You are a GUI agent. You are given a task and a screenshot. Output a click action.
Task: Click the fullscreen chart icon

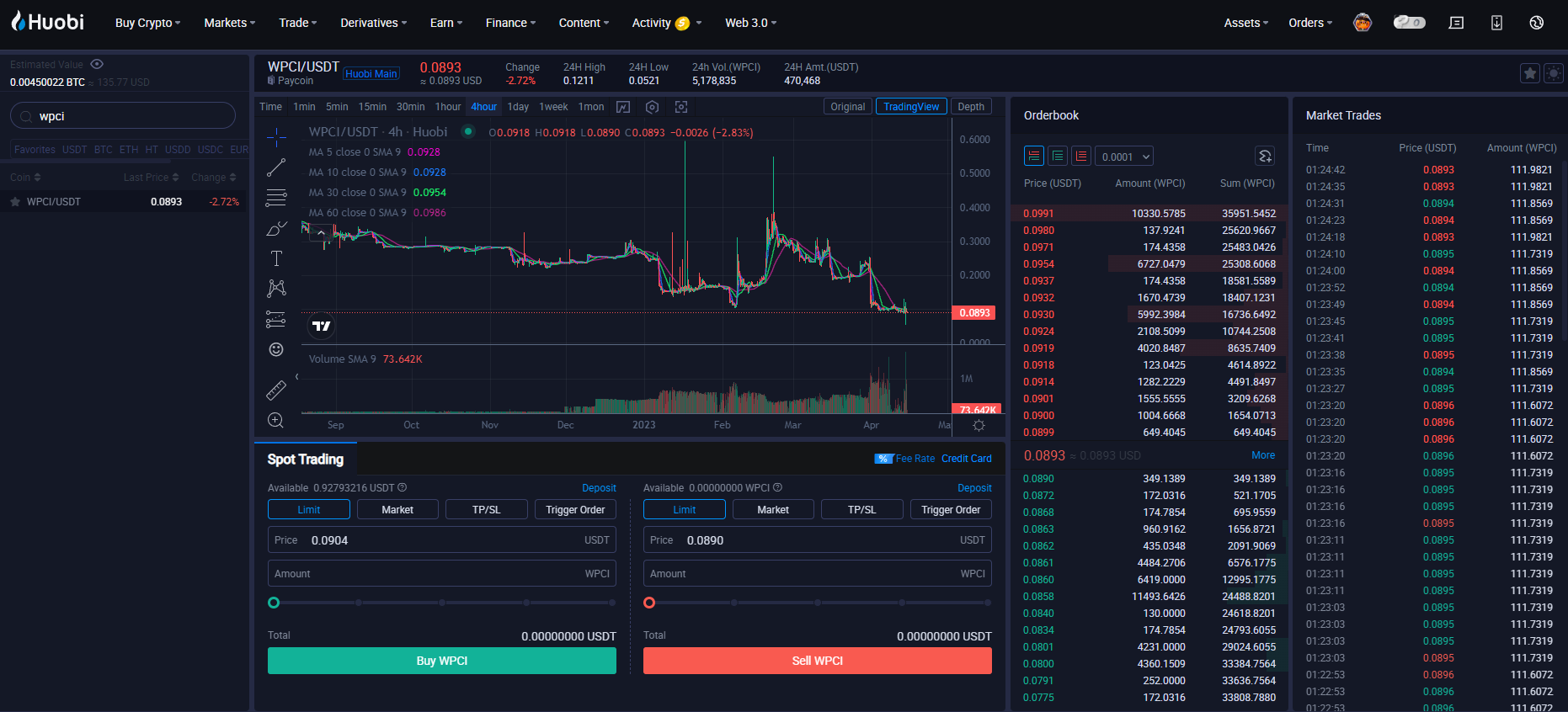[681, 107]
